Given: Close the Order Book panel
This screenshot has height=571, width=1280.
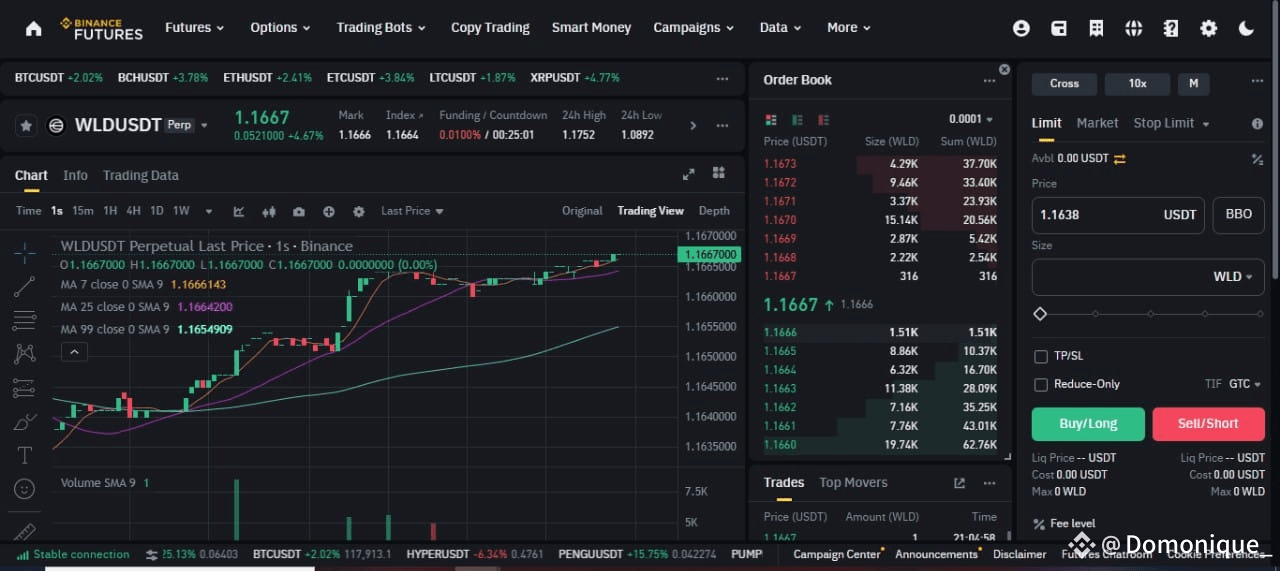Looking at the screenshot, I should coord(1004,70).
